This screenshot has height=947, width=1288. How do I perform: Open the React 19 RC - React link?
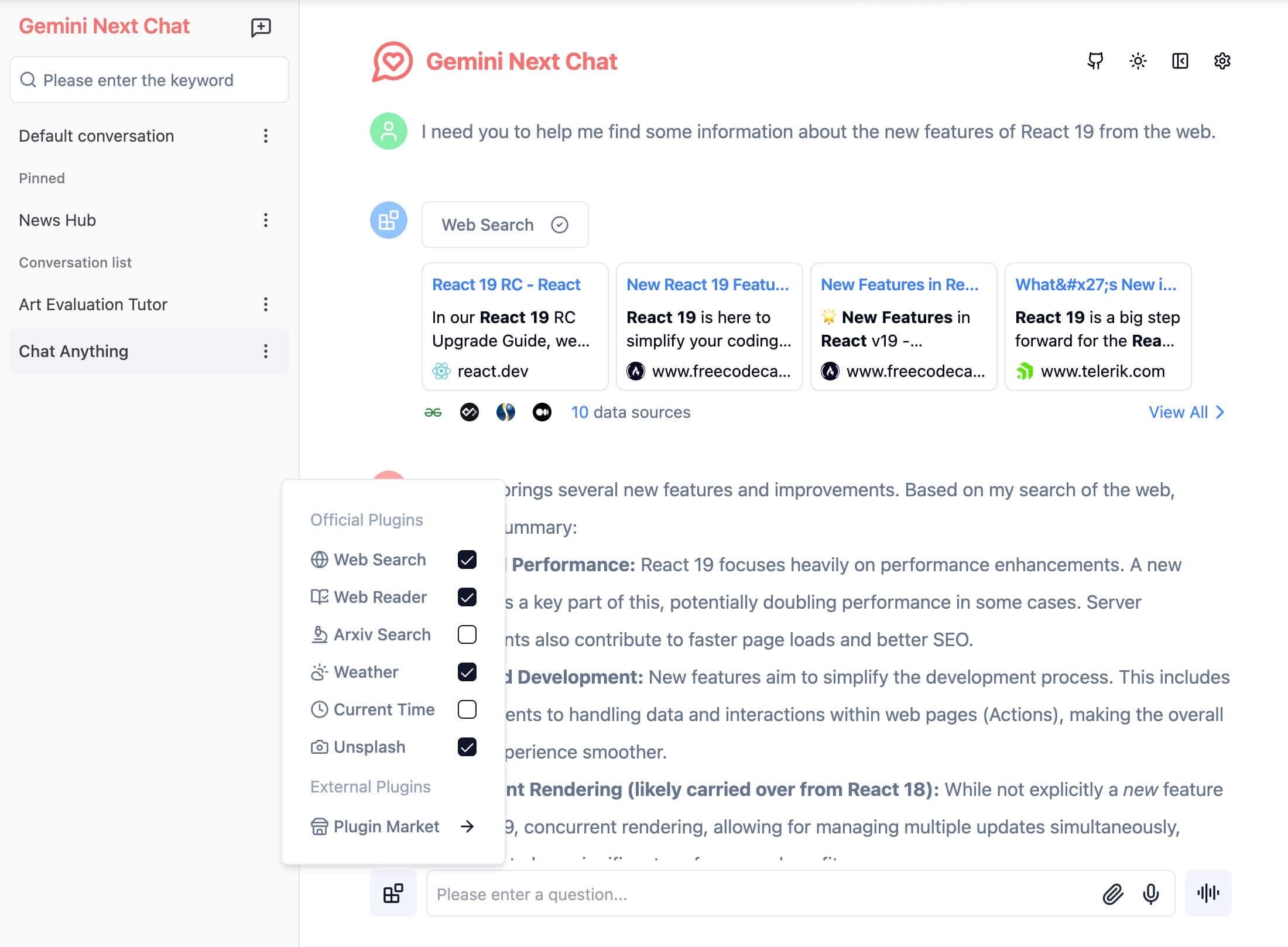click(x=506, y=284)
